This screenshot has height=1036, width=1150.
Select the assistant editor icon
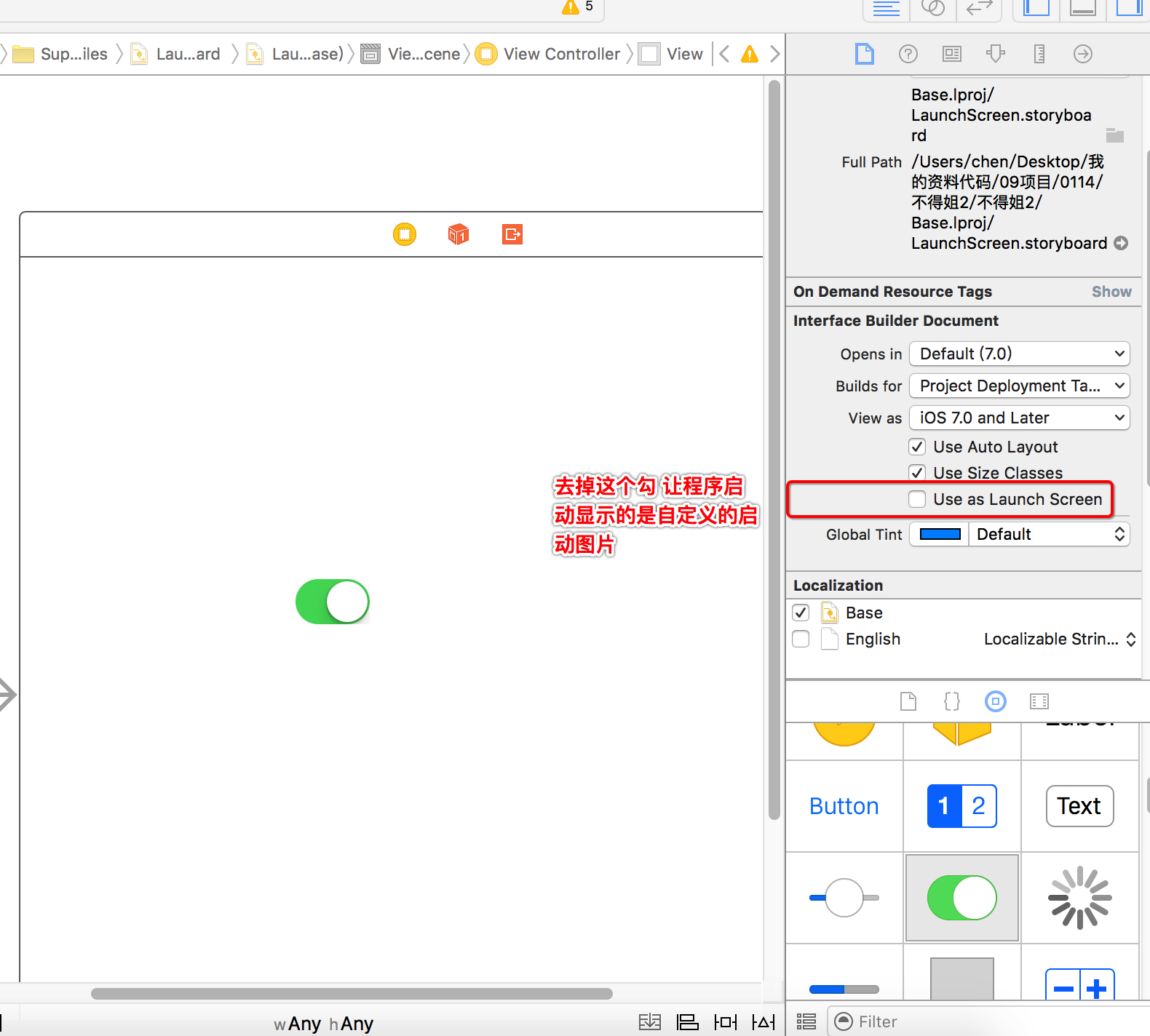[x=933, y=8]
